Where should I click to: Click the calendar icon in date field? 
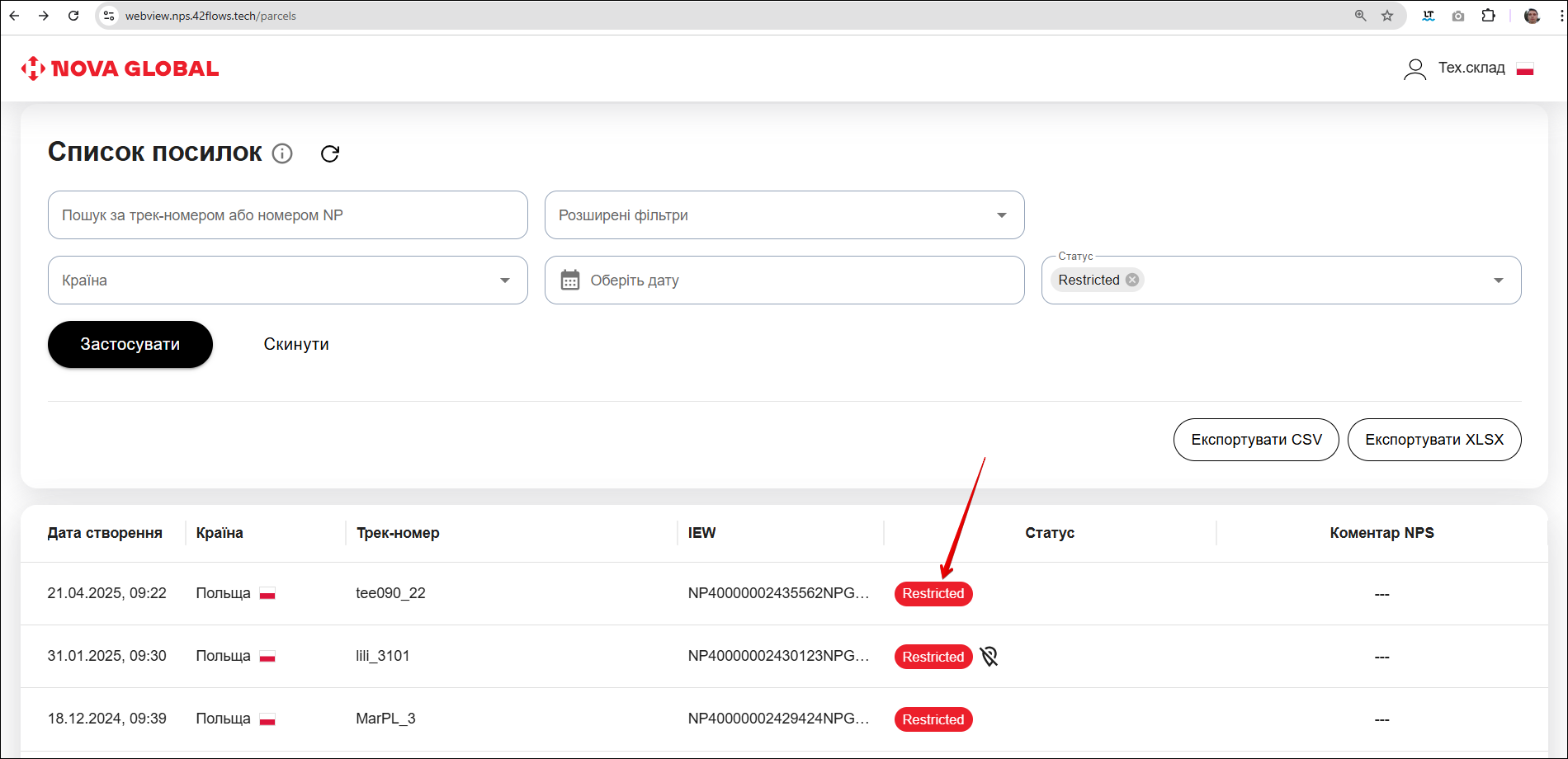[570, 280]
